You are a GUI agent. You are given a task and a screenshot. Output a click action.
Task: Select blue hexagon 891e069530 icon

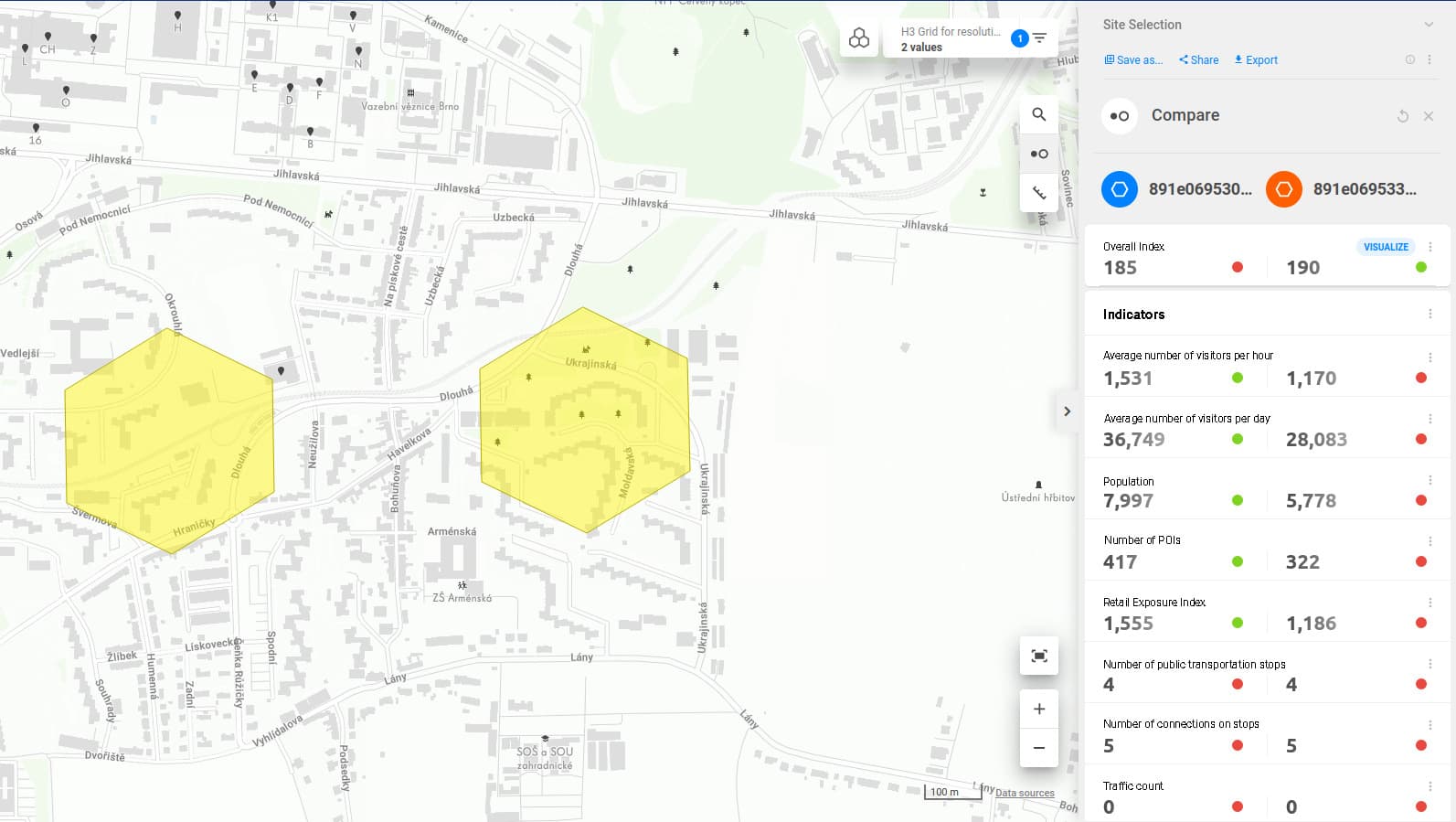coord(1119,189)
